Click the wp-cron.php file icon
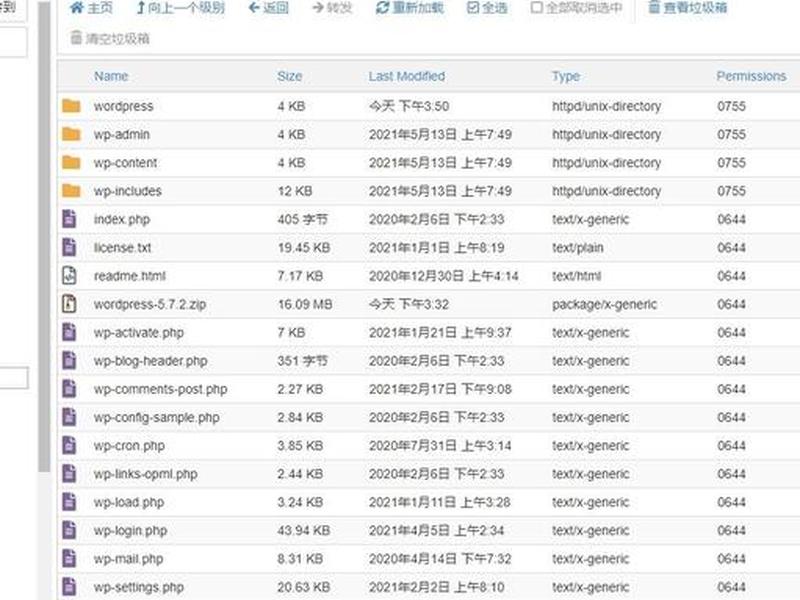The width and height of the screenshot is (800, 600). pyautogui.click(x=69, y=446)
